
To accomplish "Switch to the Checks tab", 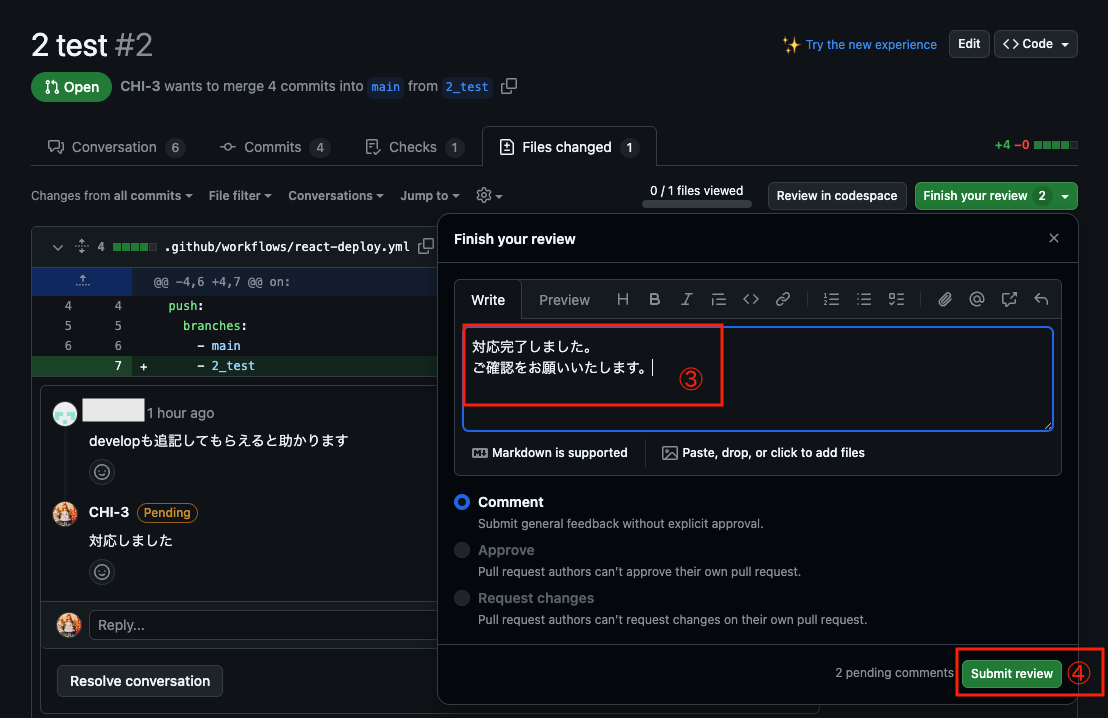I will click(x=413, y=147).
